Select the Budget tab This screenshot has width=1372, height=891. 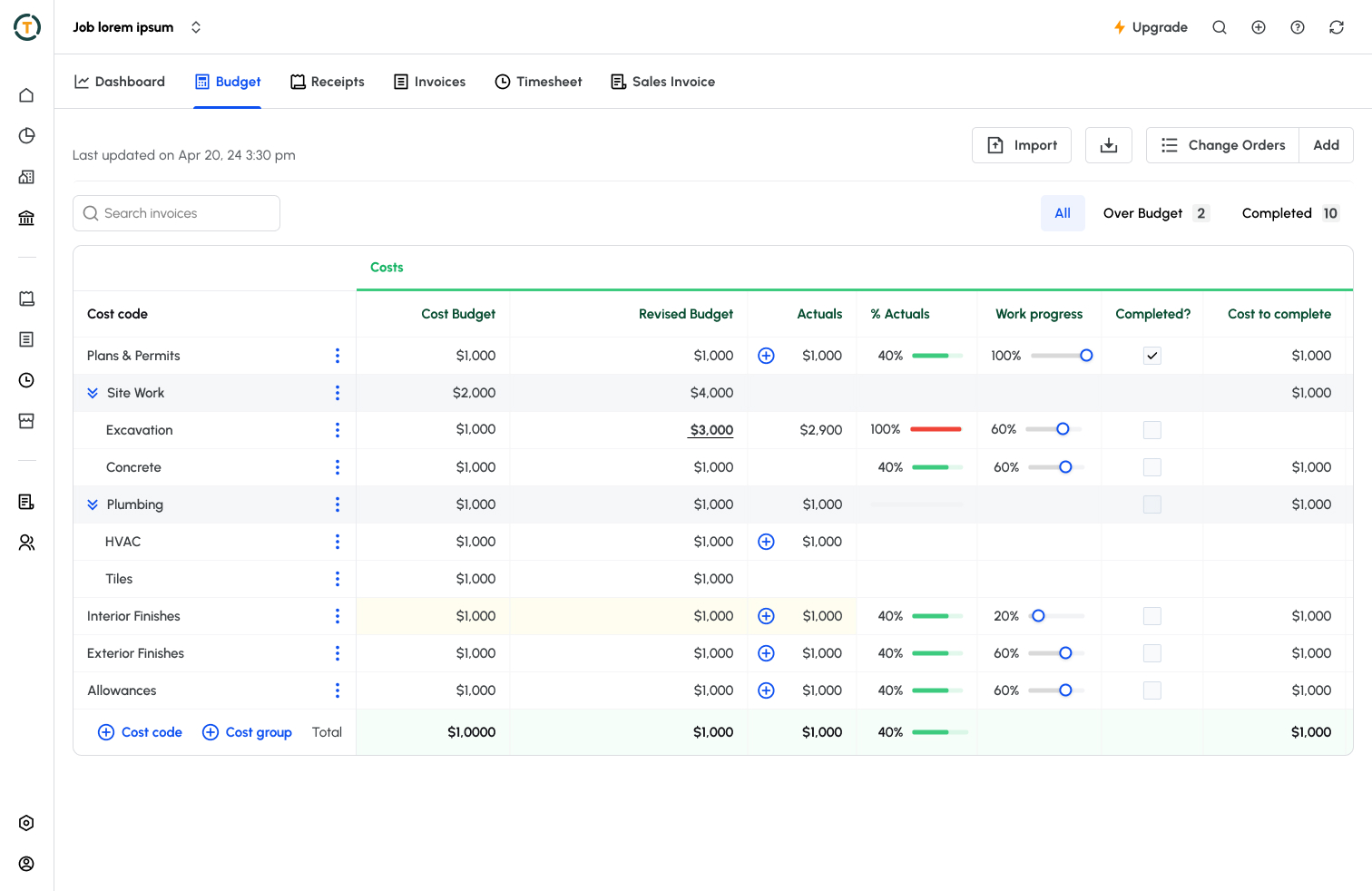(228, 82)
